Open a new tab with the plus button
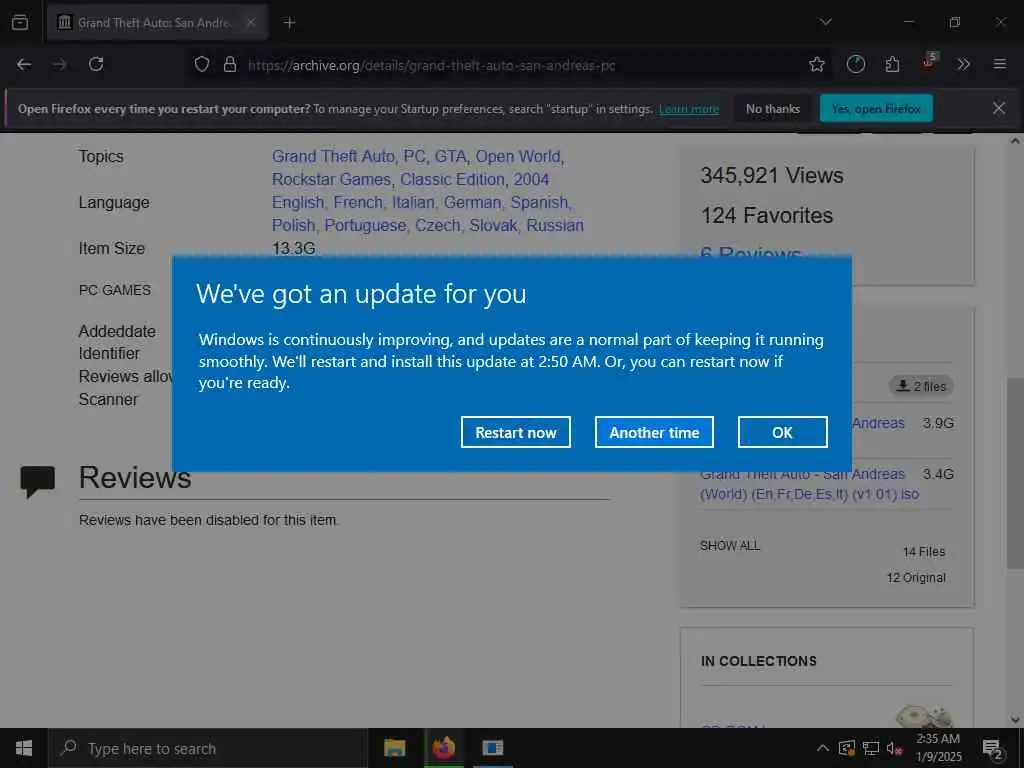Screen dimensions: 1024x768 tap(289, 23)
